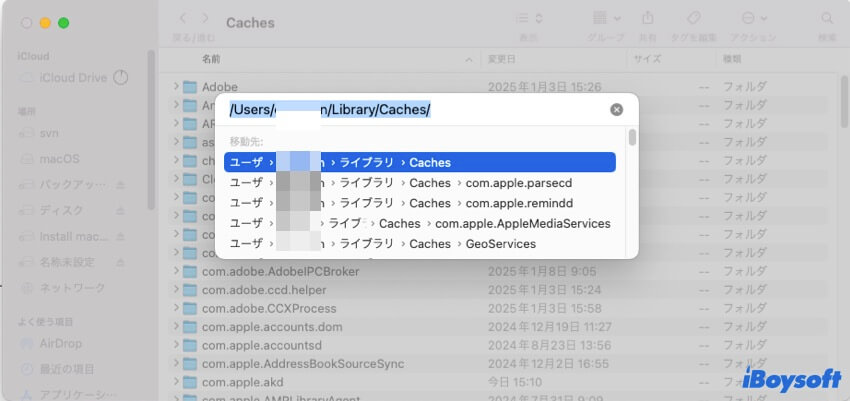Sort by the サイズ column header
The image size is (850, 401).
click(647, 59)
